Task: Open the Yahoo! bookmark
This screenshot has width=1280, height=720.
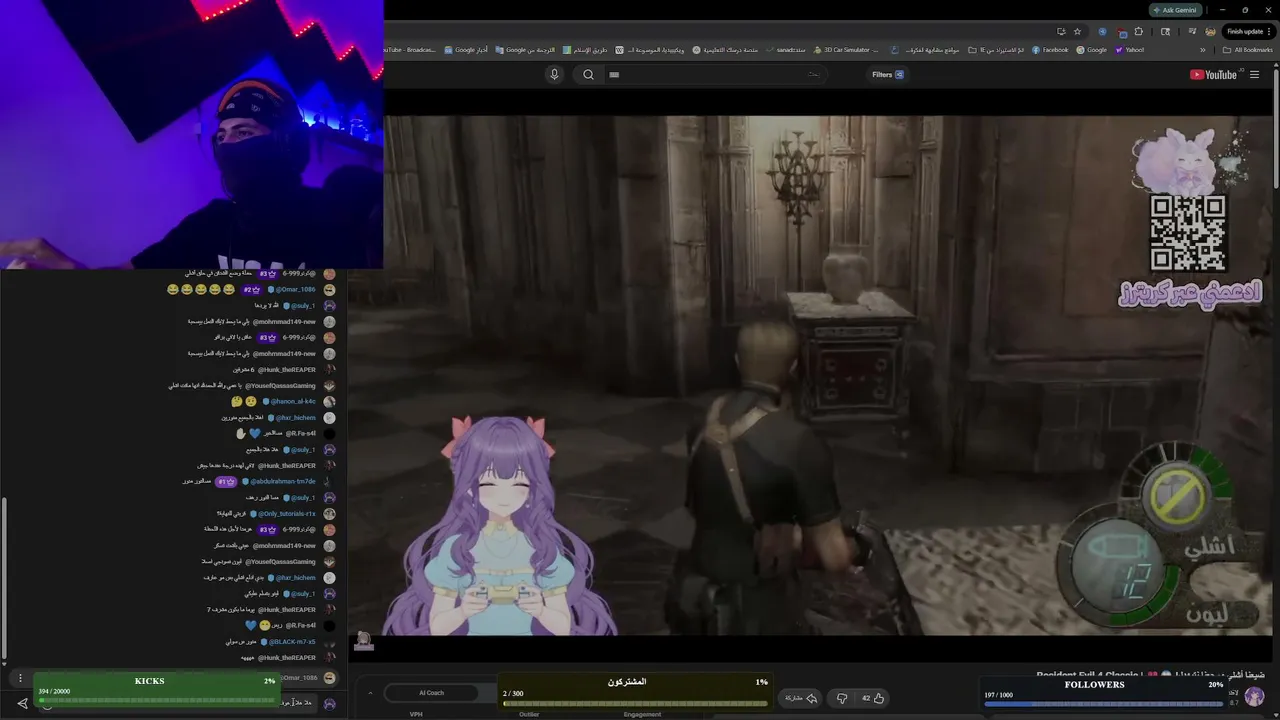Action: coord(1130,50)
